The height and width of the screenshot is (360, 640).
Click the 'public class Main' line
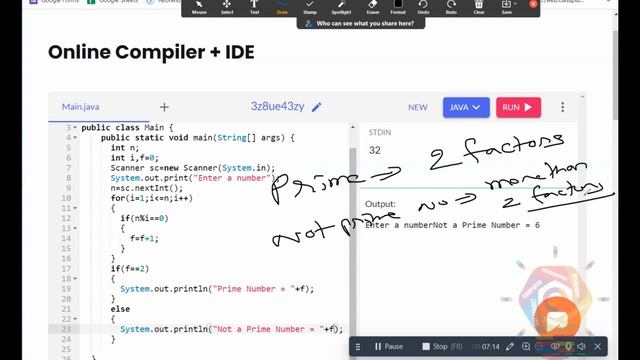click(x=127, y=128)
